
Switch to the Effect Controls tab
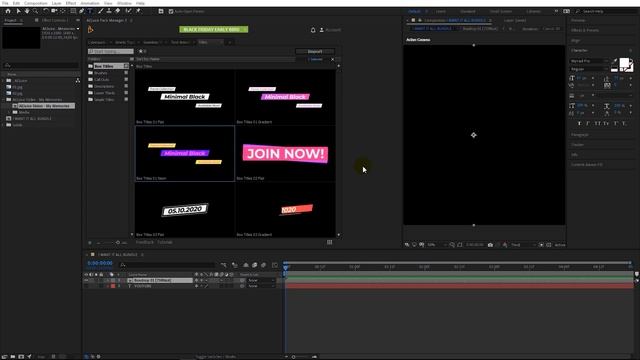pos(55,20)
